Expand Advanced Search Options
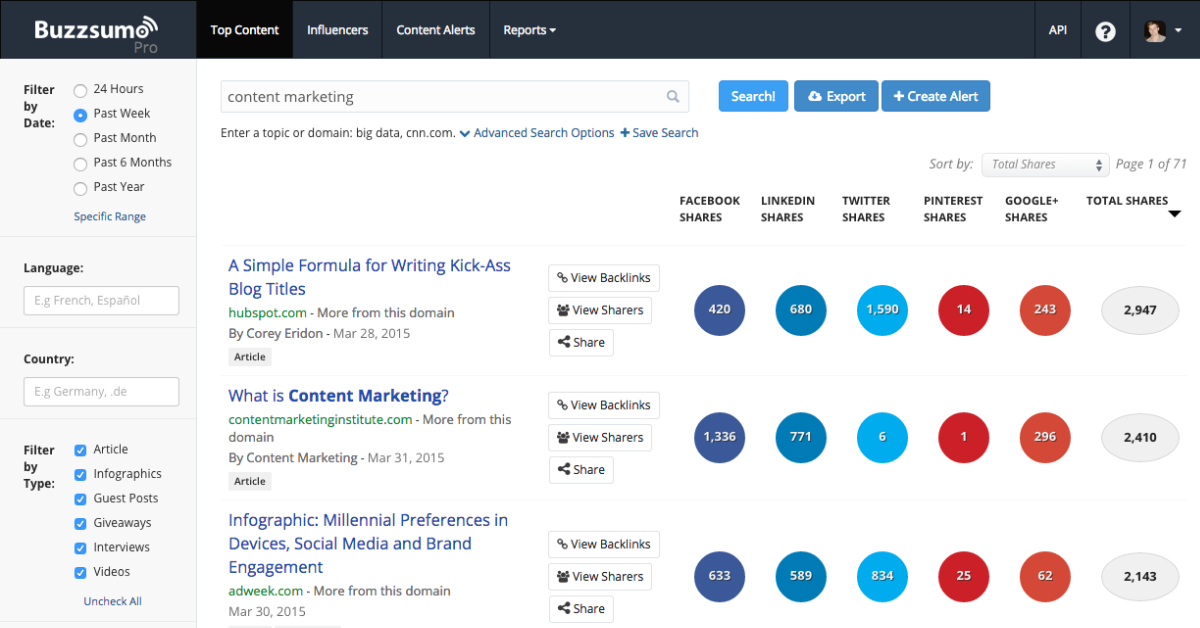The image size is (1200, 628). point(537,133)
